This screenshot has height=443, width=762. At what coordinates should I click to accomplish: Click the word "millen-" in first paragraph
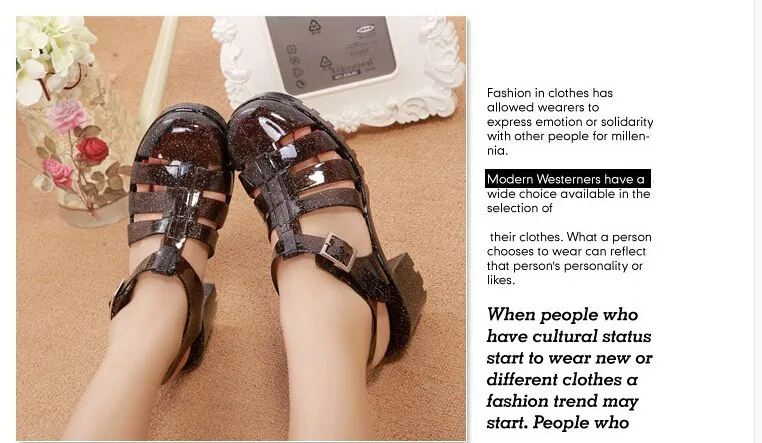630,136
